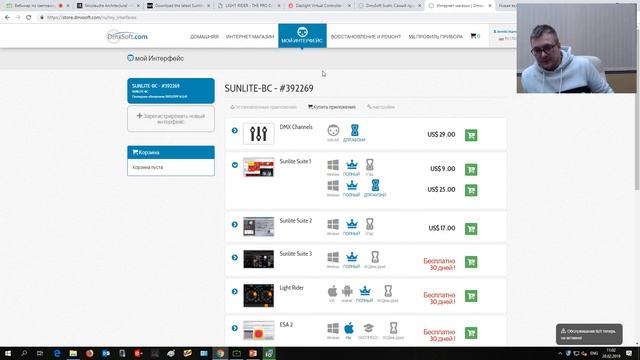Screen dimensions: 640x360
Task: Click the blue hourglass icon for DMX Channels
Action: 354,131
